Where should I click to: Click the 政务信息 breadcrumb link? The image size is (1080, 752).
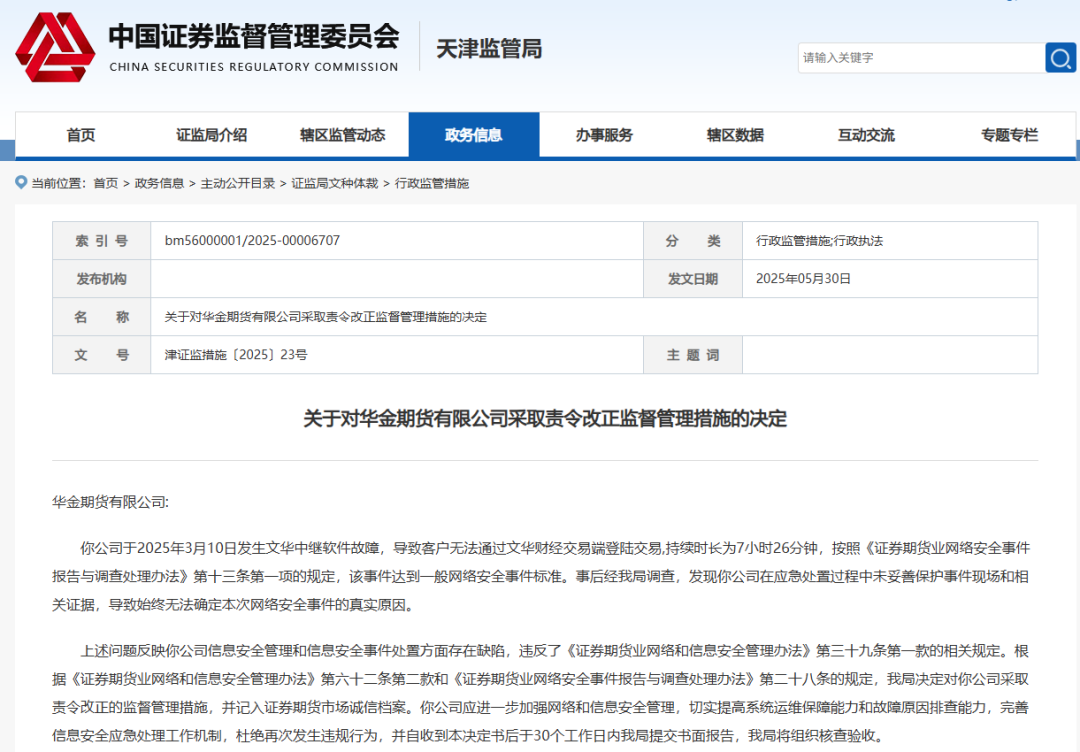[x=159, y=184]
